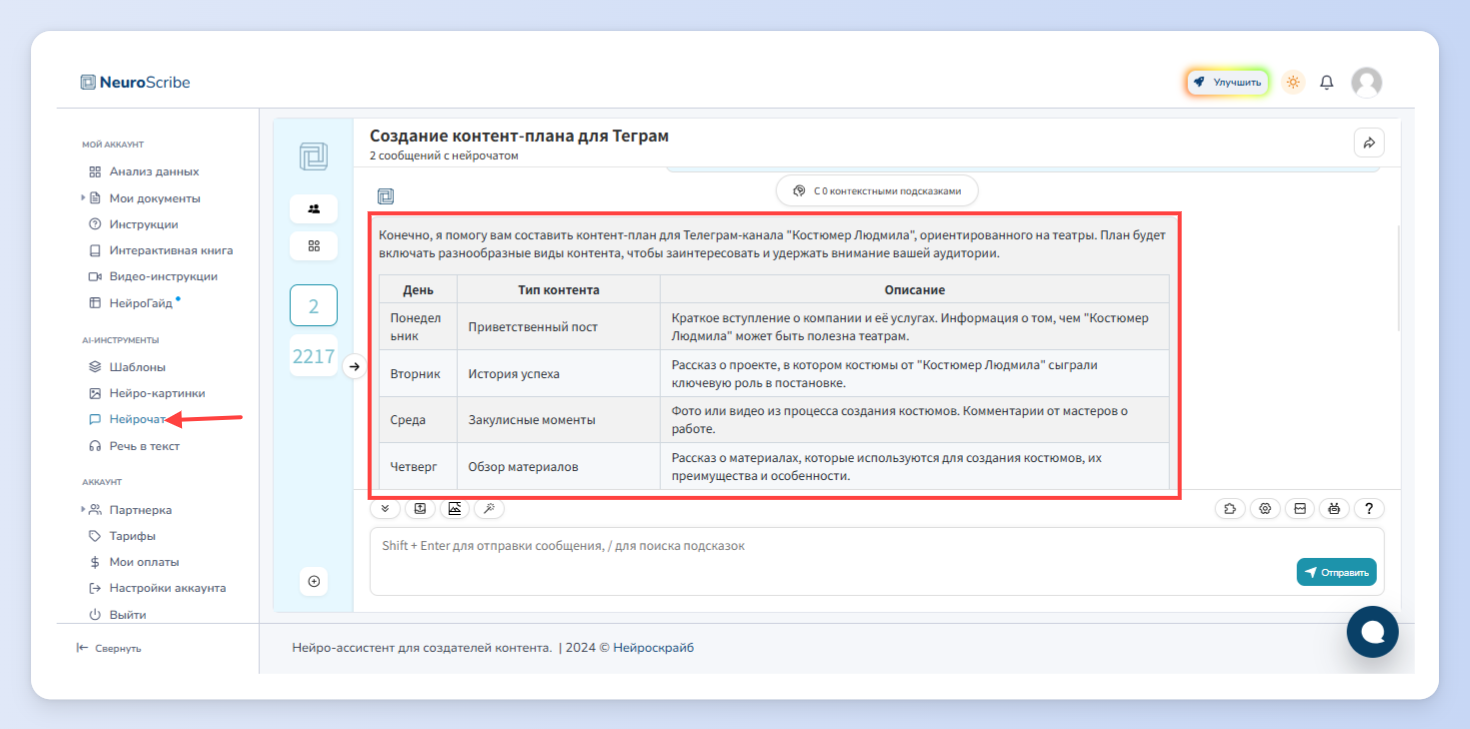Click the NeuroScribe logo in the header
The height and width of the screenshot is (729, 1470).
click(135, 82)
